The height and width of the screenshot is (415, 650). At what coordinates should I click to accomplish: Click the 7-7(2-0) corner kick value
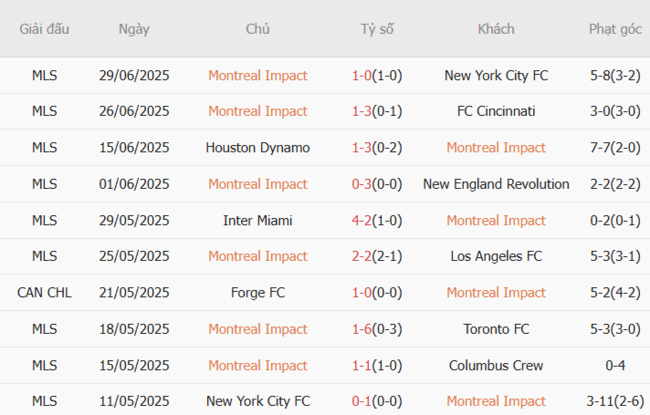[615, 147]
